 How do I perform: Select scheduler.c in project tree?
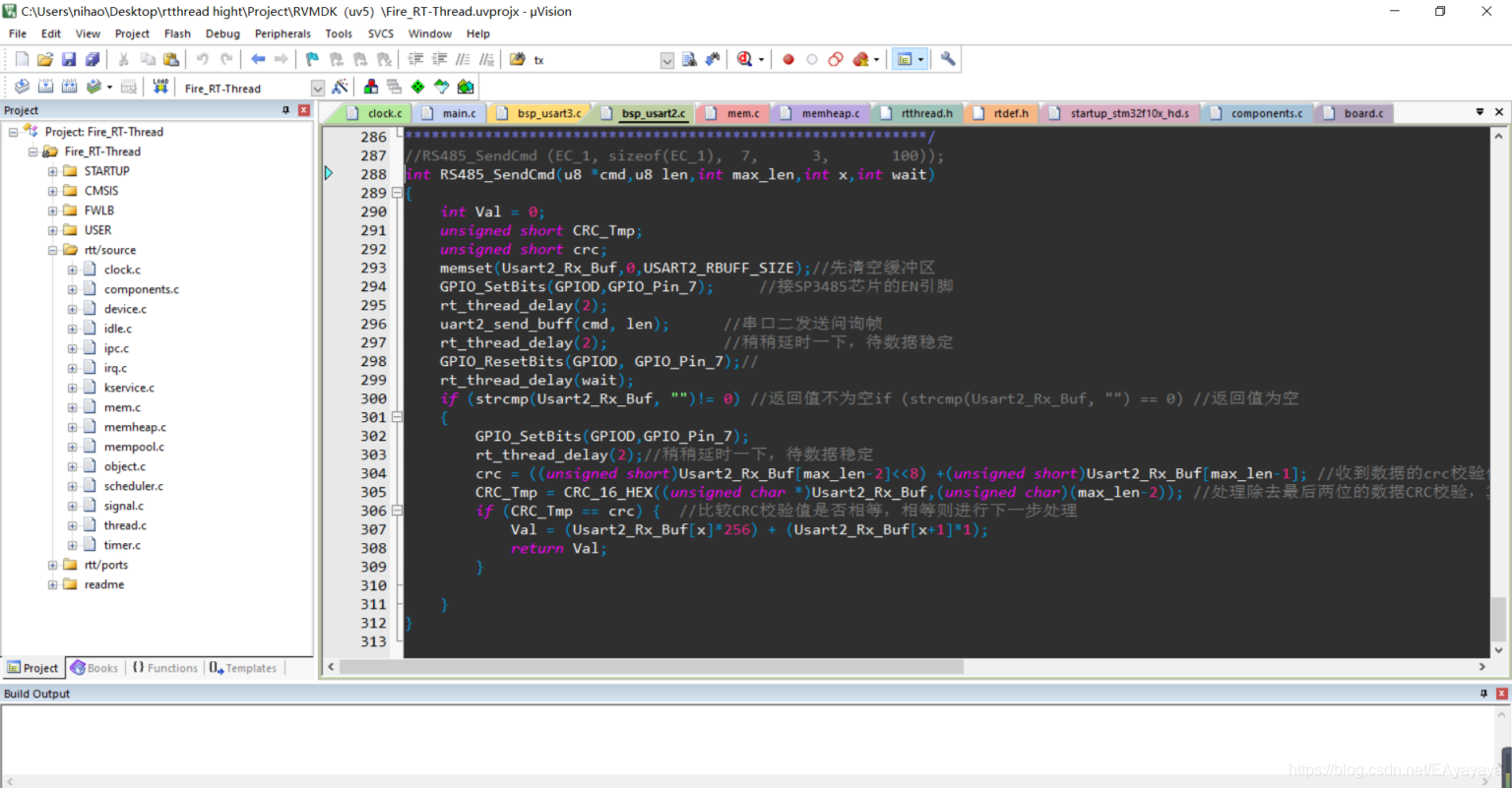(x=134, y=486)
